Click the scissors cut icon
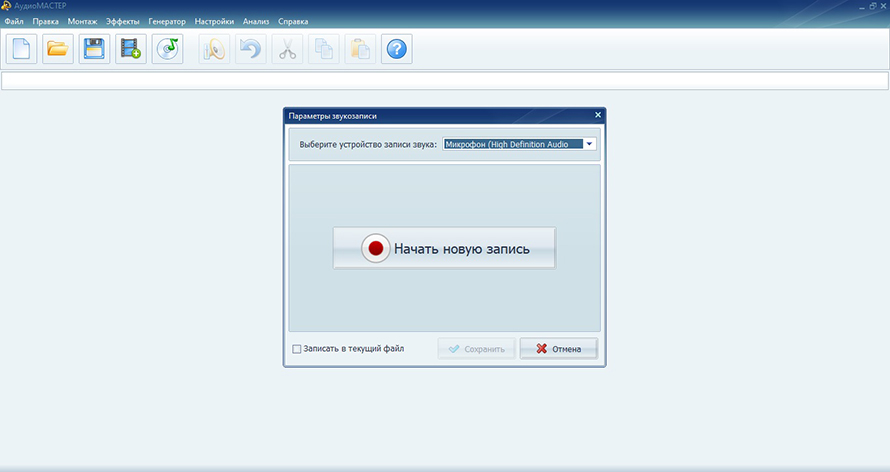The height and width of the screenshot is (472, 890). click(x=287, y=49)
